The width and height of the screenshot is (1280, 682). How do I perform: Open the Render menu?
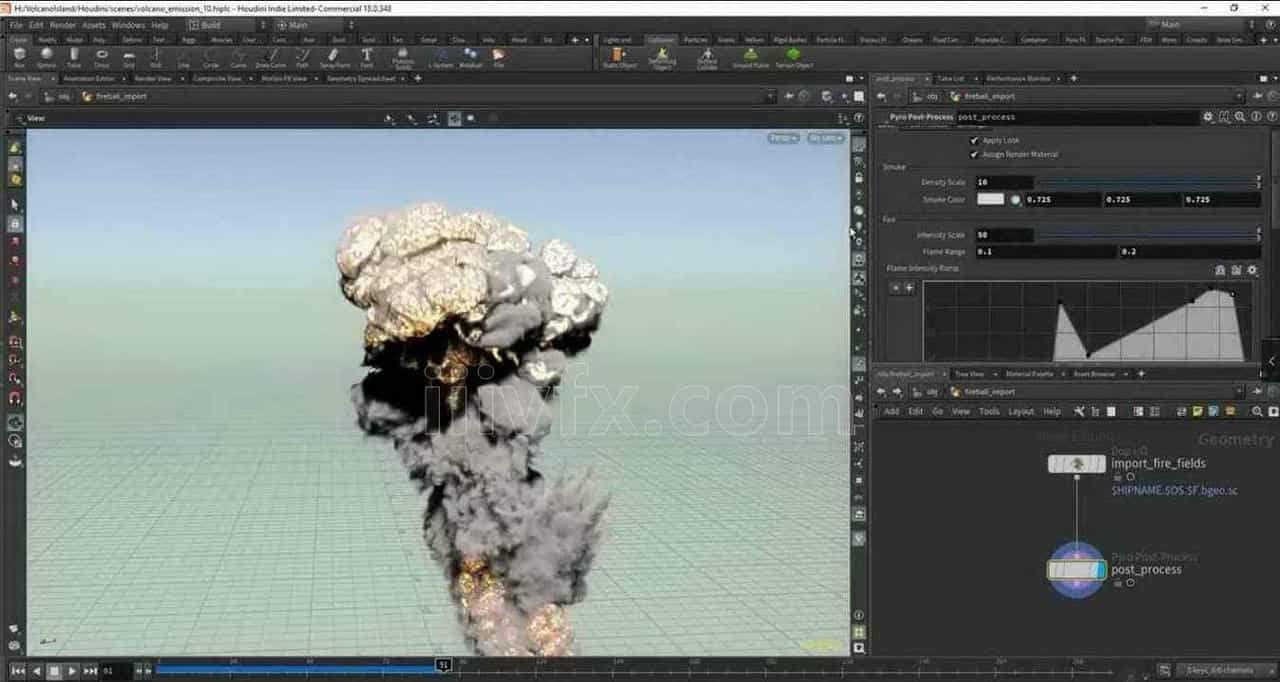pos(62,25)
